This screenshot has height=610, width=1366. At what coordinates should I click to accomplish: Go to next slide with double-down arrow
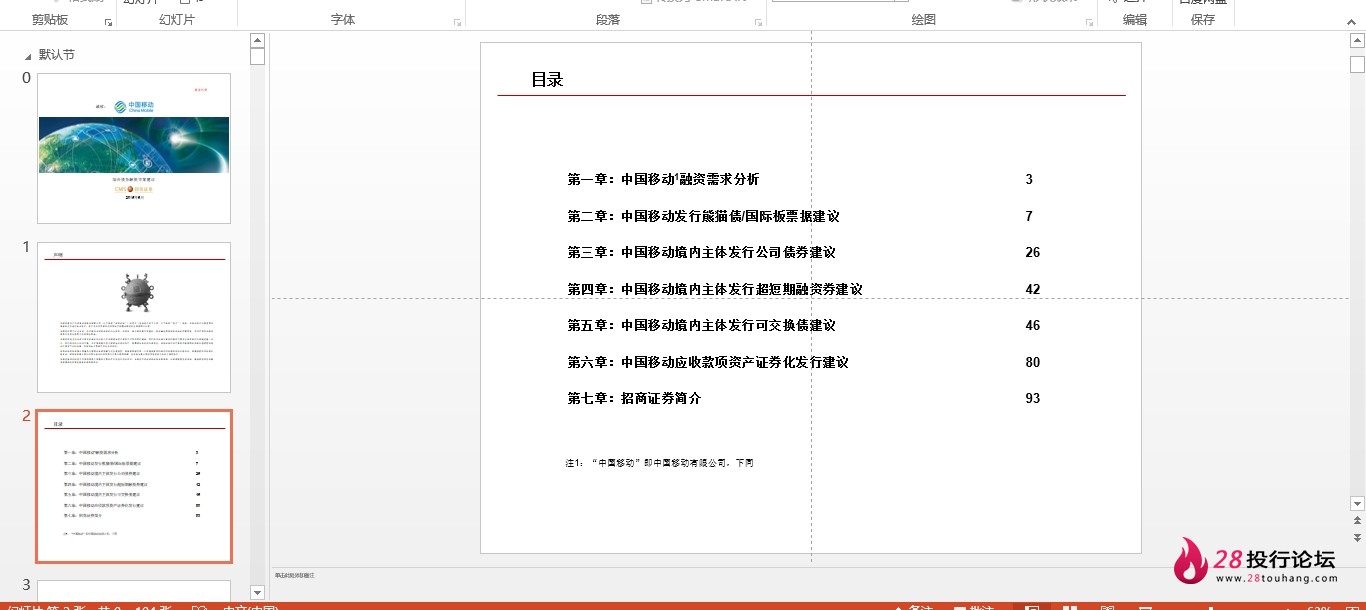pos(1357,537)
